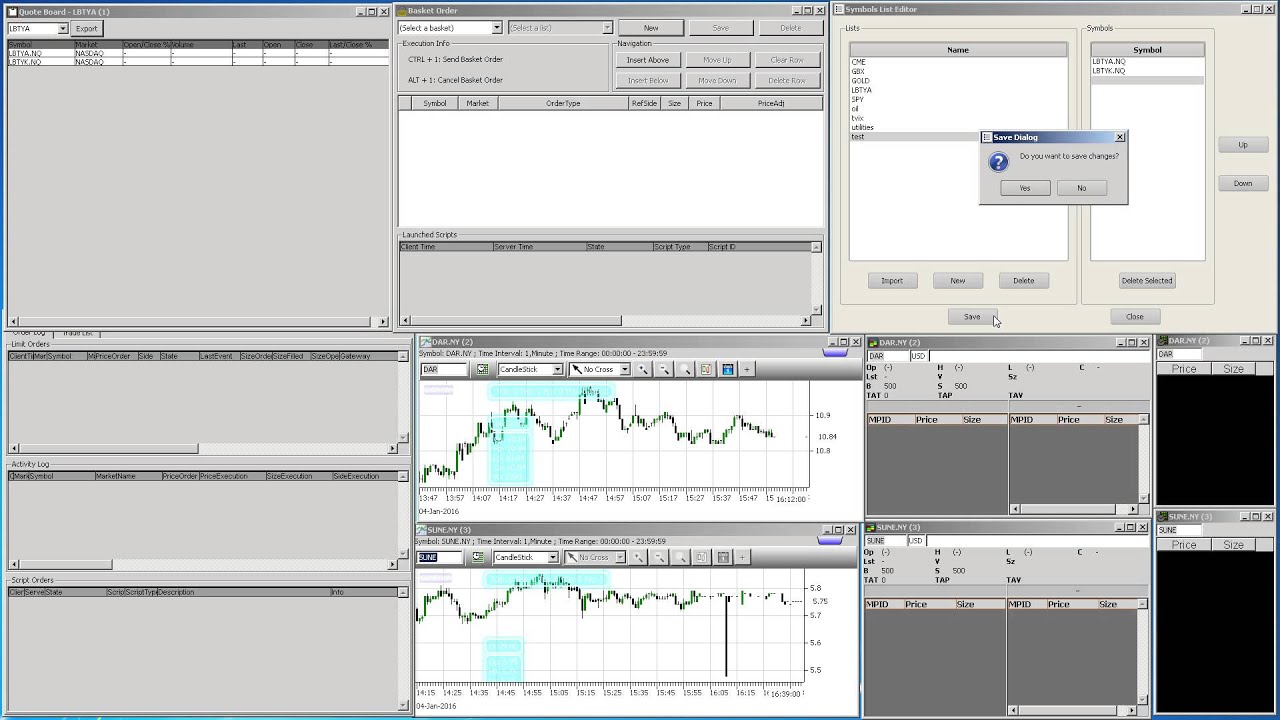Click New button under the Lists panel
1280x720 pixels.
tap(958, 281)
